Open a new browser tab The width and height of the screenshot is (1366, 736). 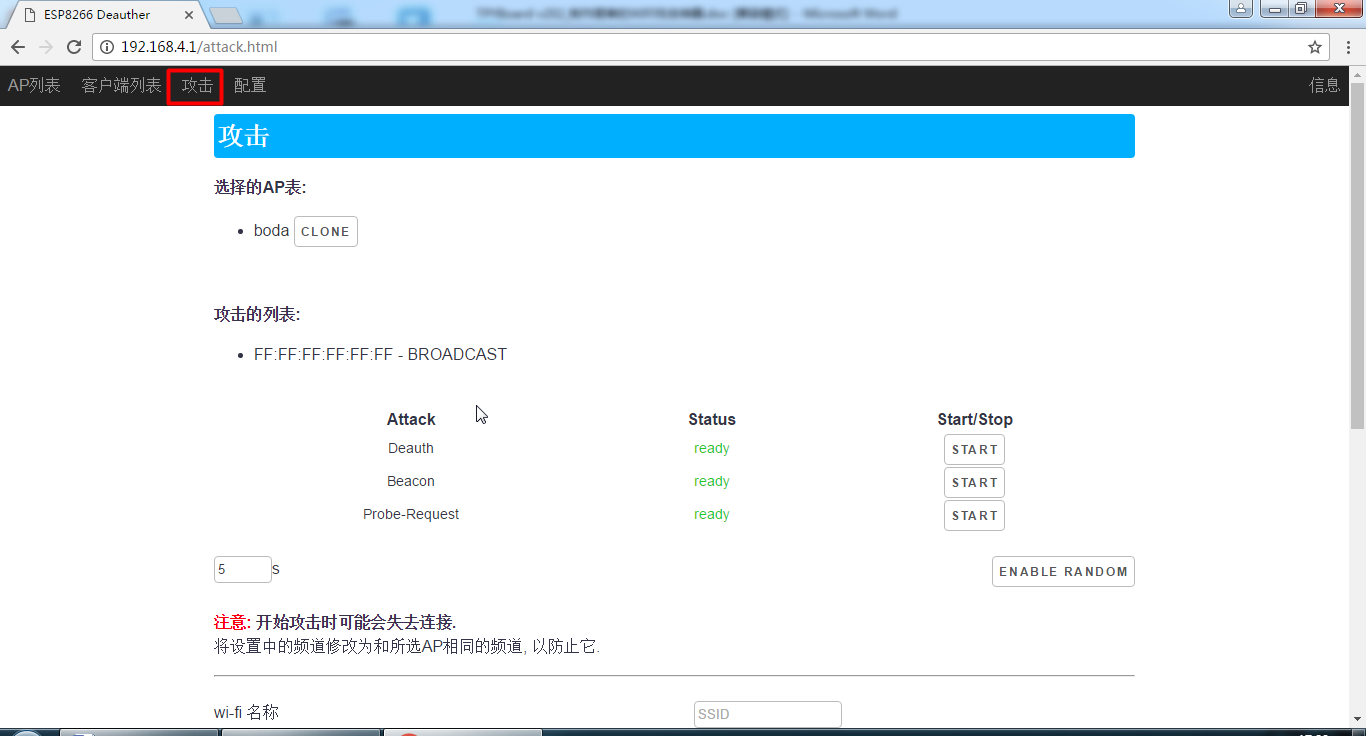click(227, 15)
